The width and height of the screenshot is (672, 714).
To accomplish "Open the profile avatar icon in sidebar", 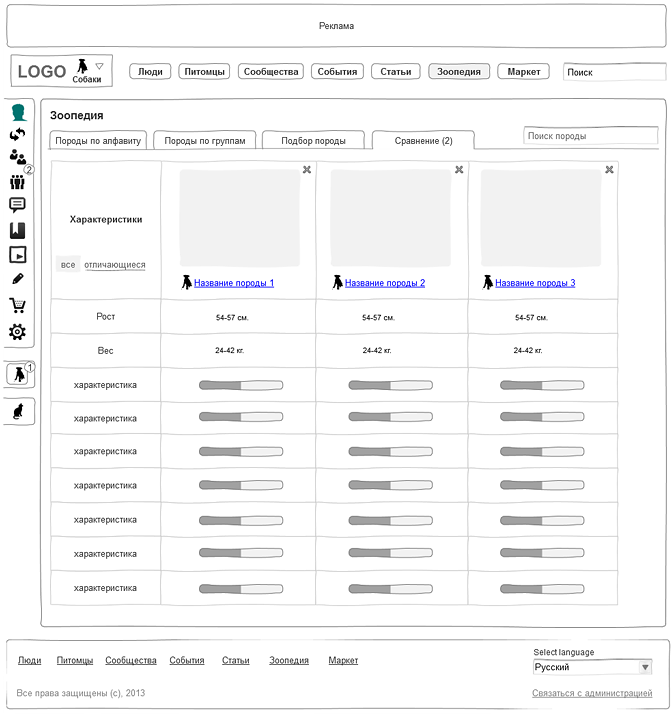I will click(x=18, y=112).
